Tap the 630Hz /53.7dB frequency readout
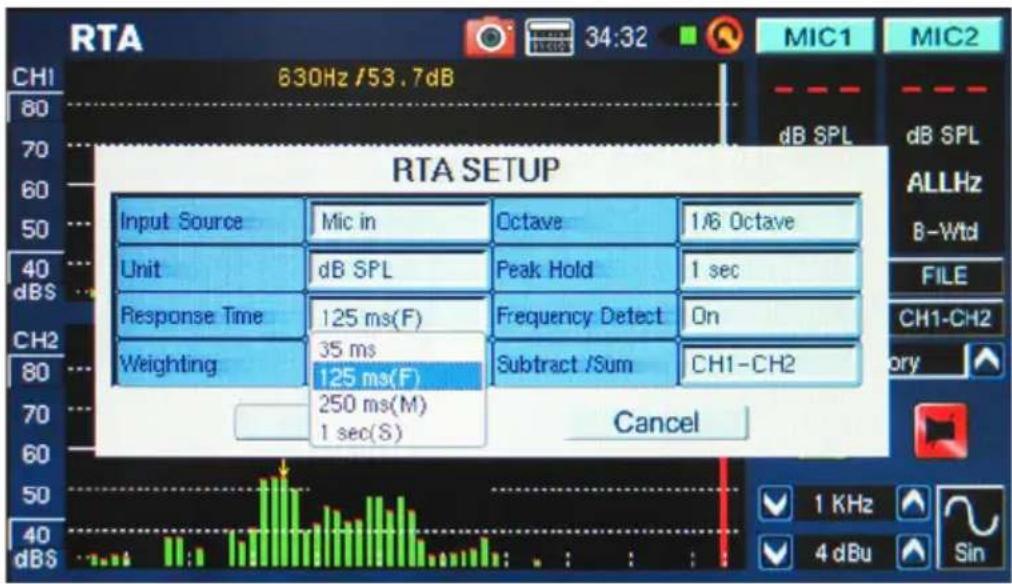Screen dimensions: 1012x584 click(365, 78)
